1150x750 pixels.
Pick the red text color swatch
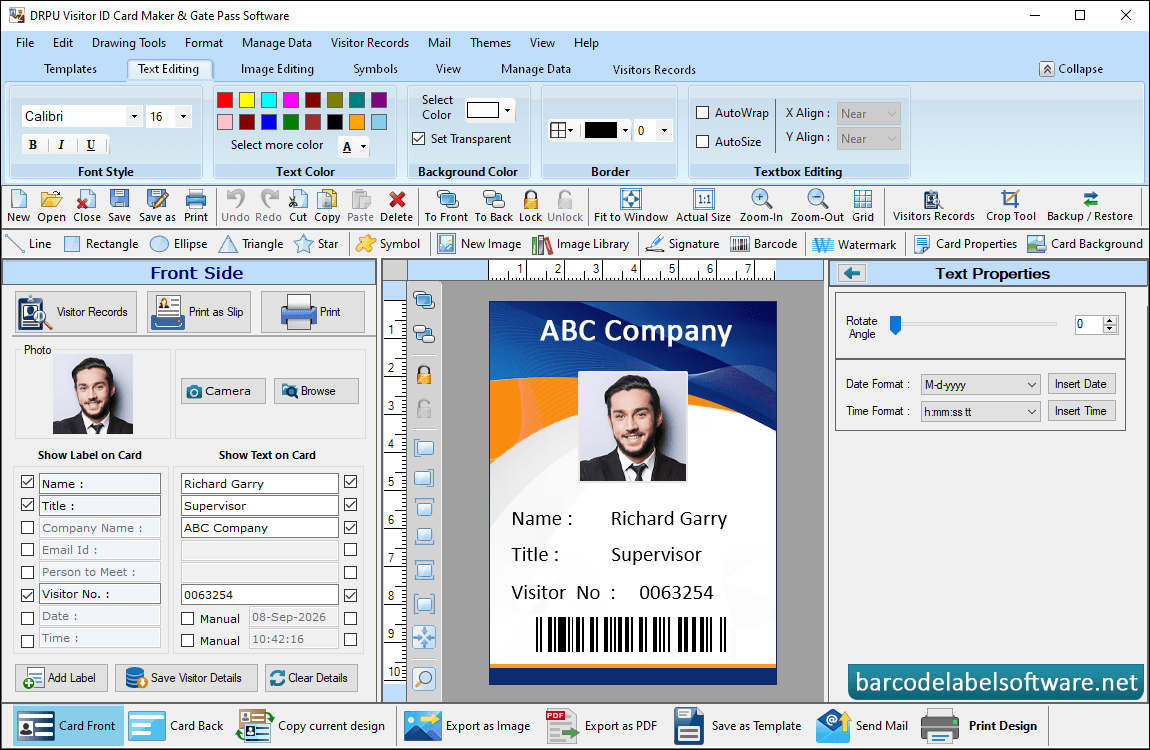(x=225, y=100)
